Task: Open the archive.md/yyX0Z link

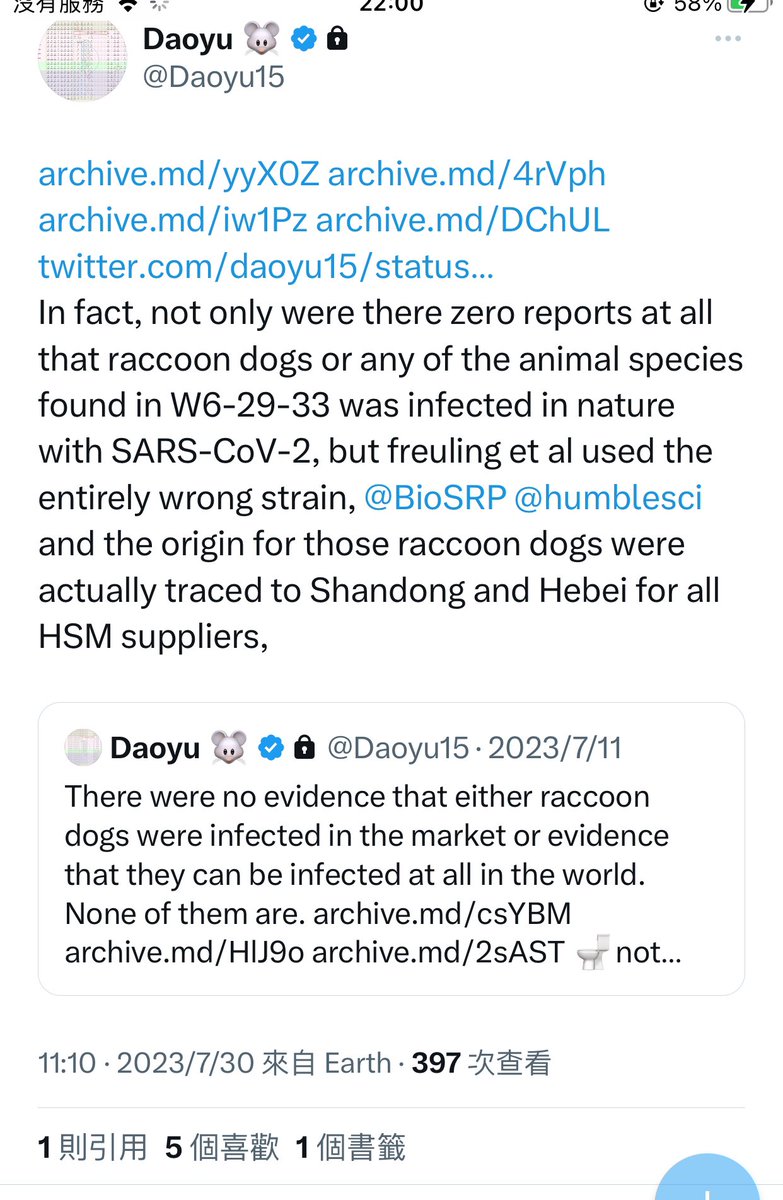Action: click(x=178, y=174)
